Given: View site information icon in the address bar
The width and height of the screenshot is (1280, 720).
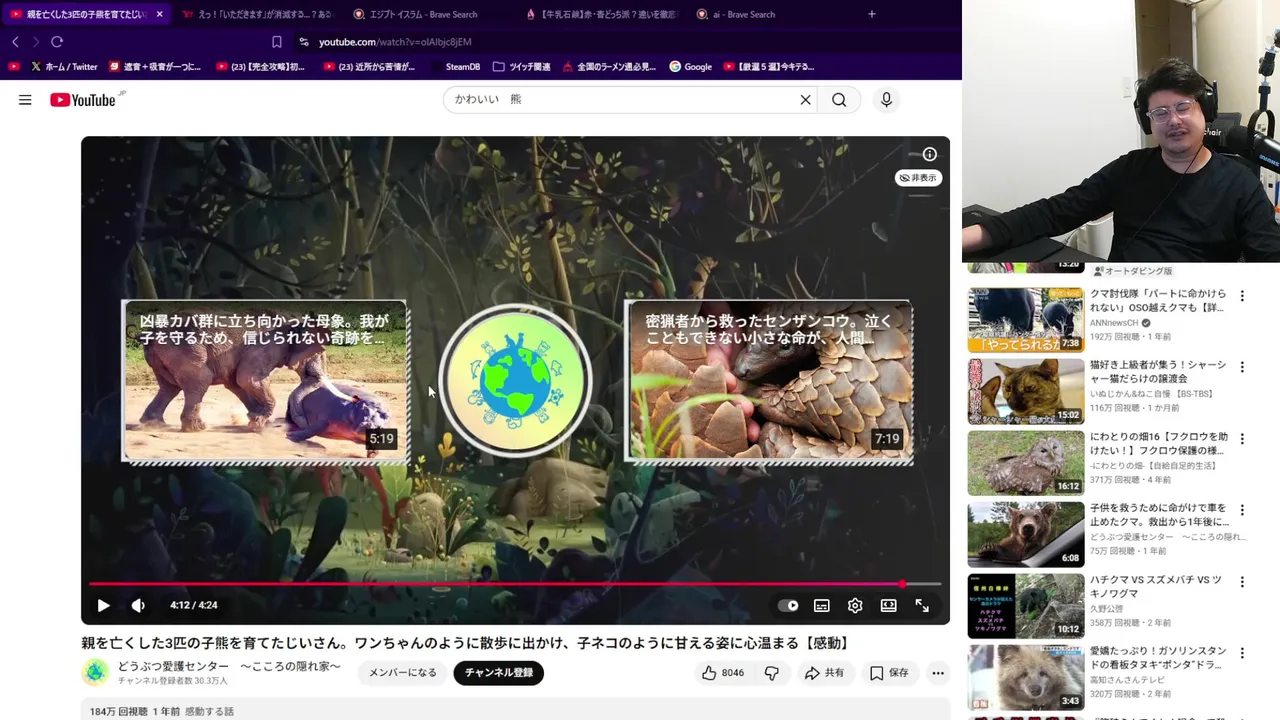Looking at the screenshot, I should [x=303, y=42].
